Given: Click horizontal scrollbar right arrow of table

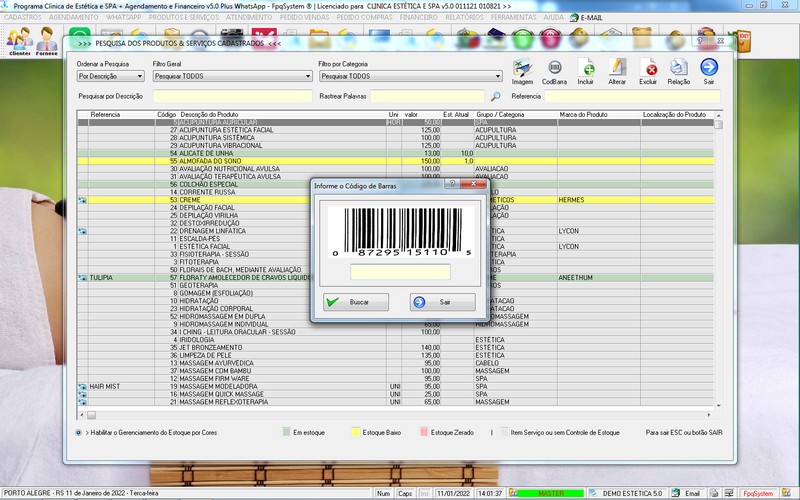Looking at the screenshot, I should coord(709,415).
